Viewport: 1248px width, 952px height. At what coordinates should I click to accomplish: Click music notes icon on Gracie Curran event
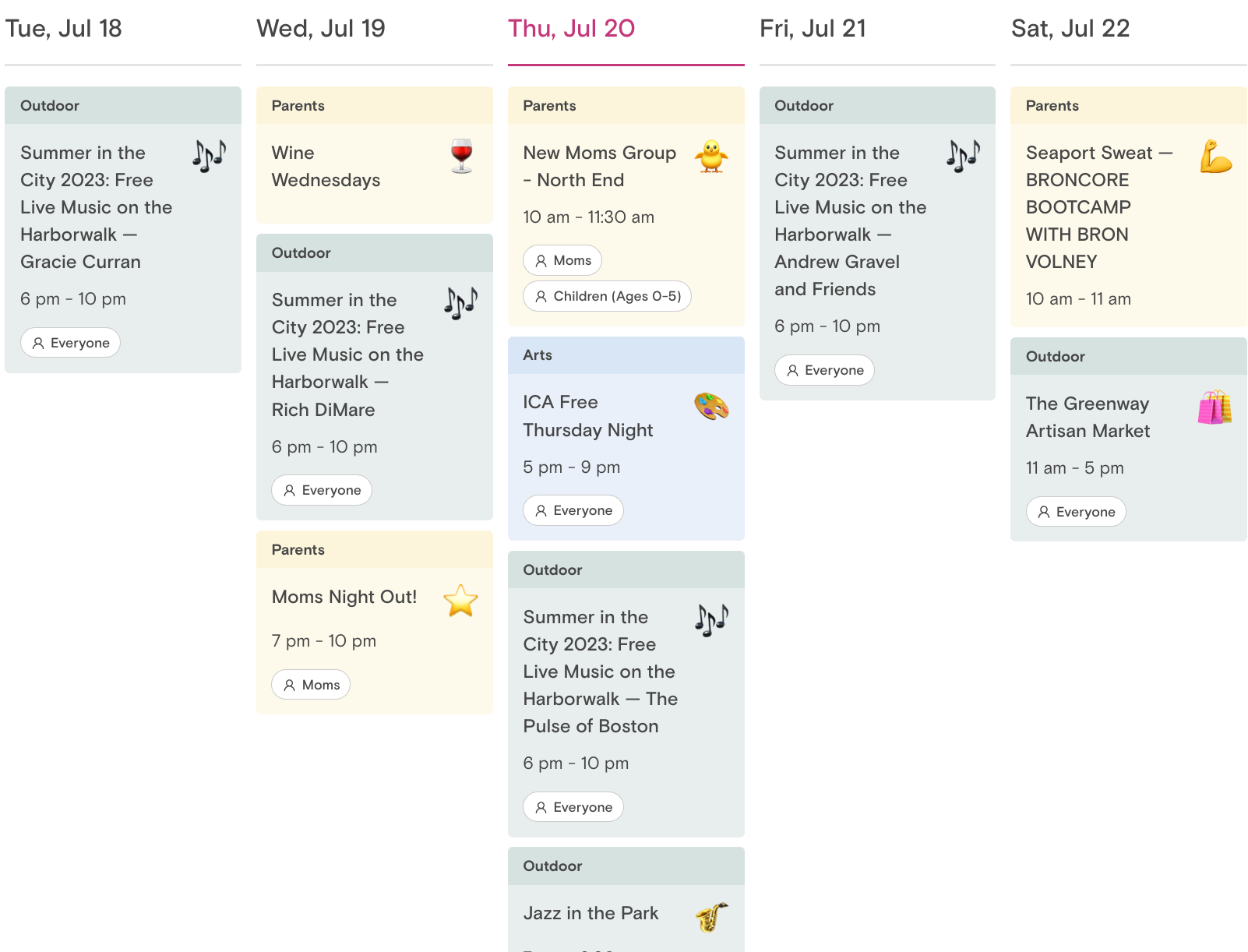pos(210,156)
